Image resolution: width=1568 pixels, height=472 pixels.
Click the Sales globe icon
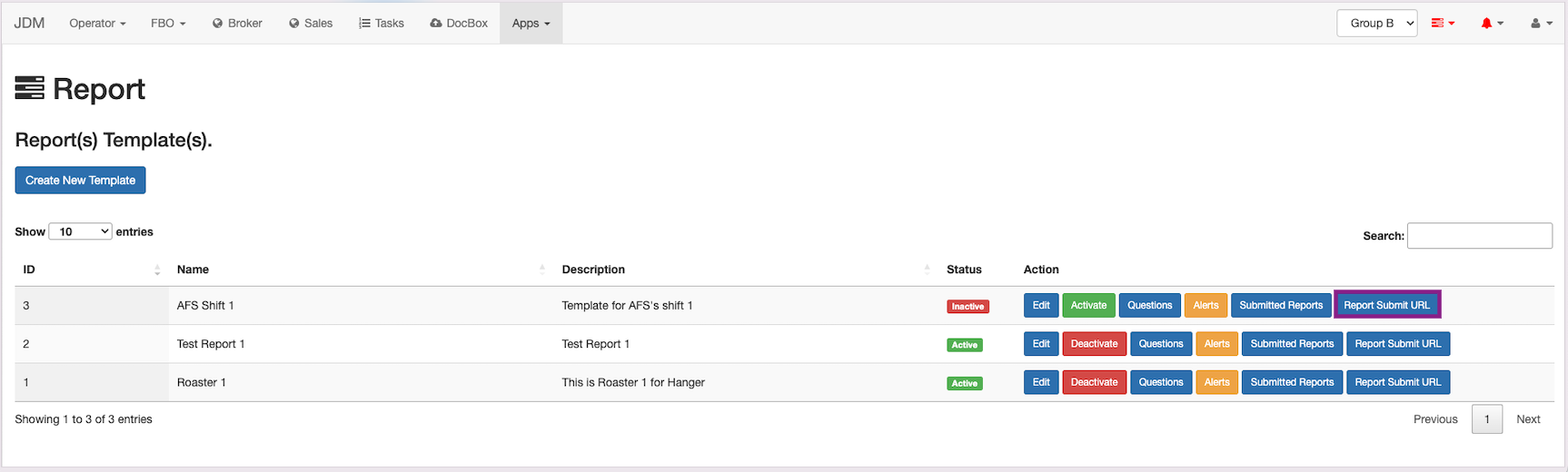(294, 24)
